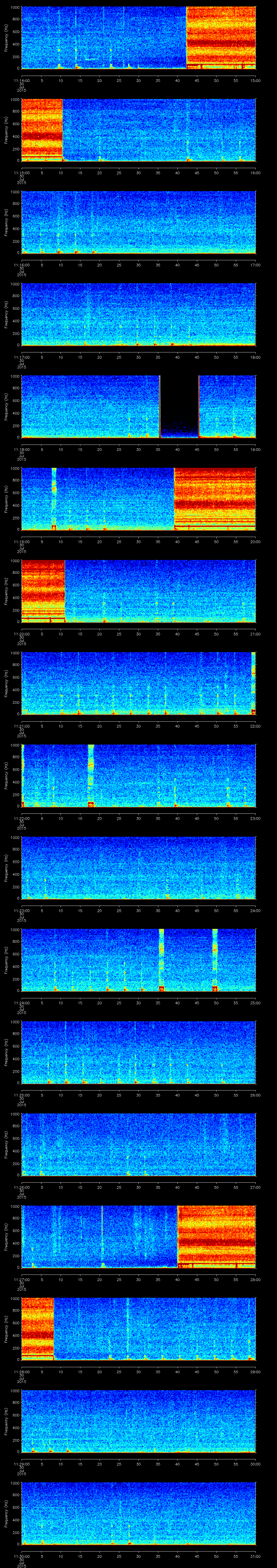Click the 11:30:00 start time label
The height and width of the screenshot is (1568, 277).
point(21,1556)
